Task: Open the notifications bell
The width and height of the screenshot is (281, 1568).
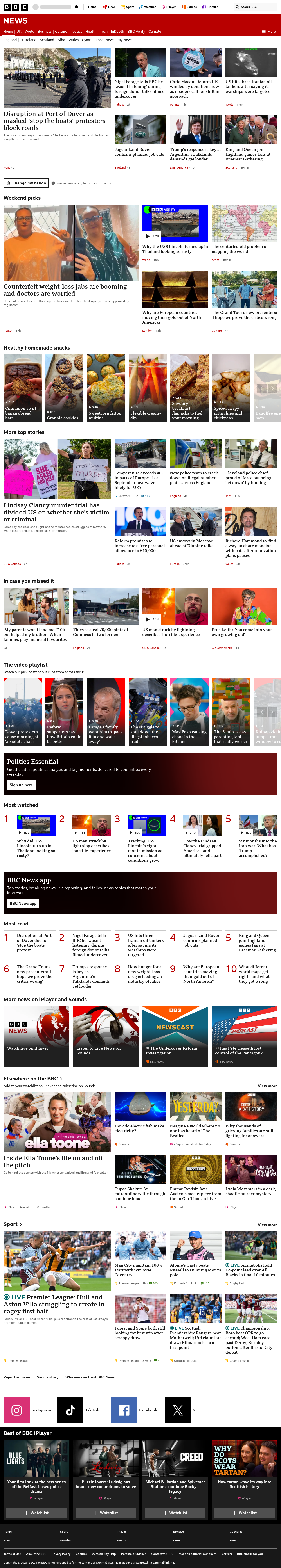Action: (x=76, y=7)
